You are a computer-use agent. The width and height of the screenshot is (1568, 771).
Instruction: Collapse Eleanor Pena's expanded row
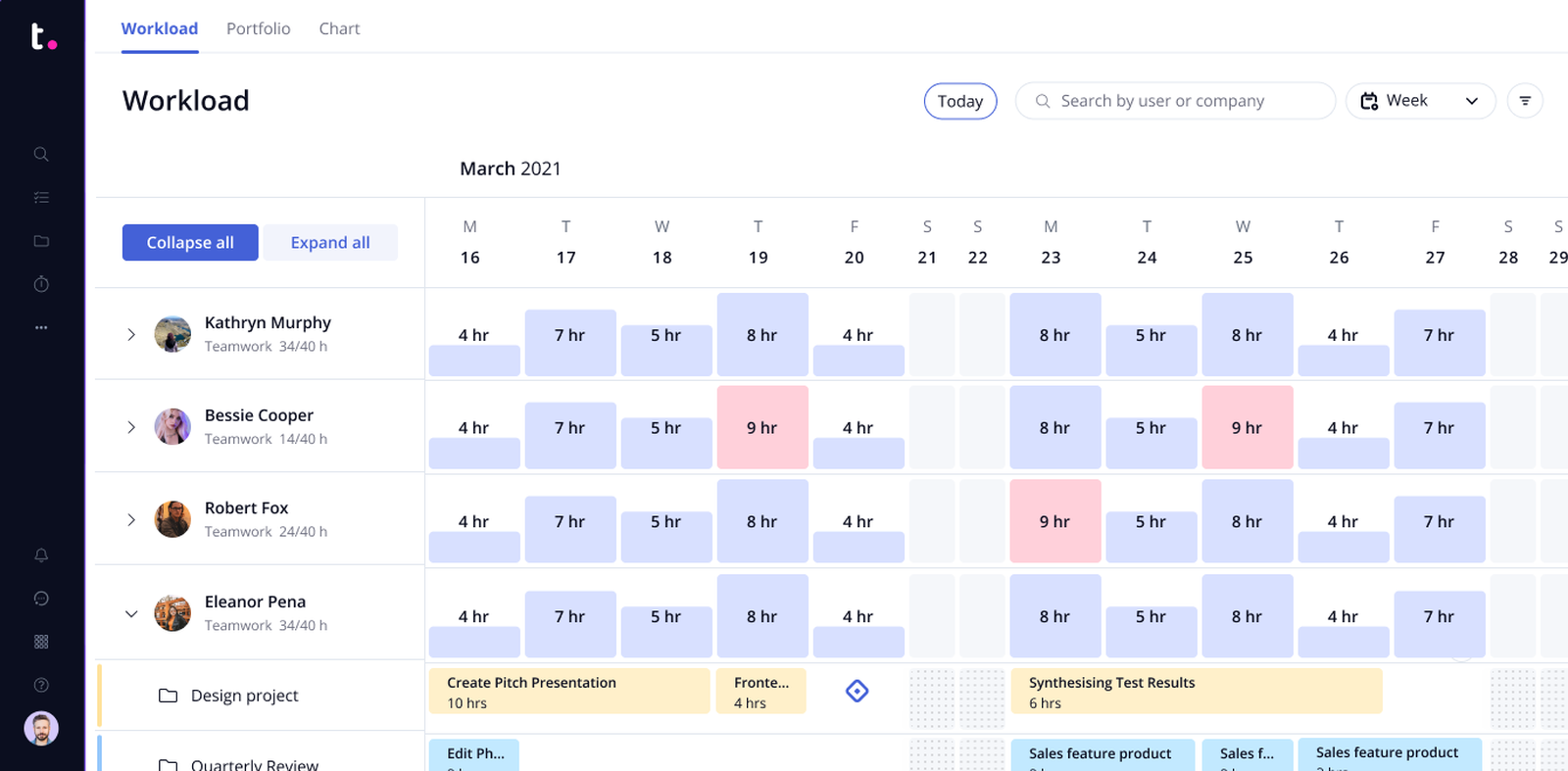(131, 614)
